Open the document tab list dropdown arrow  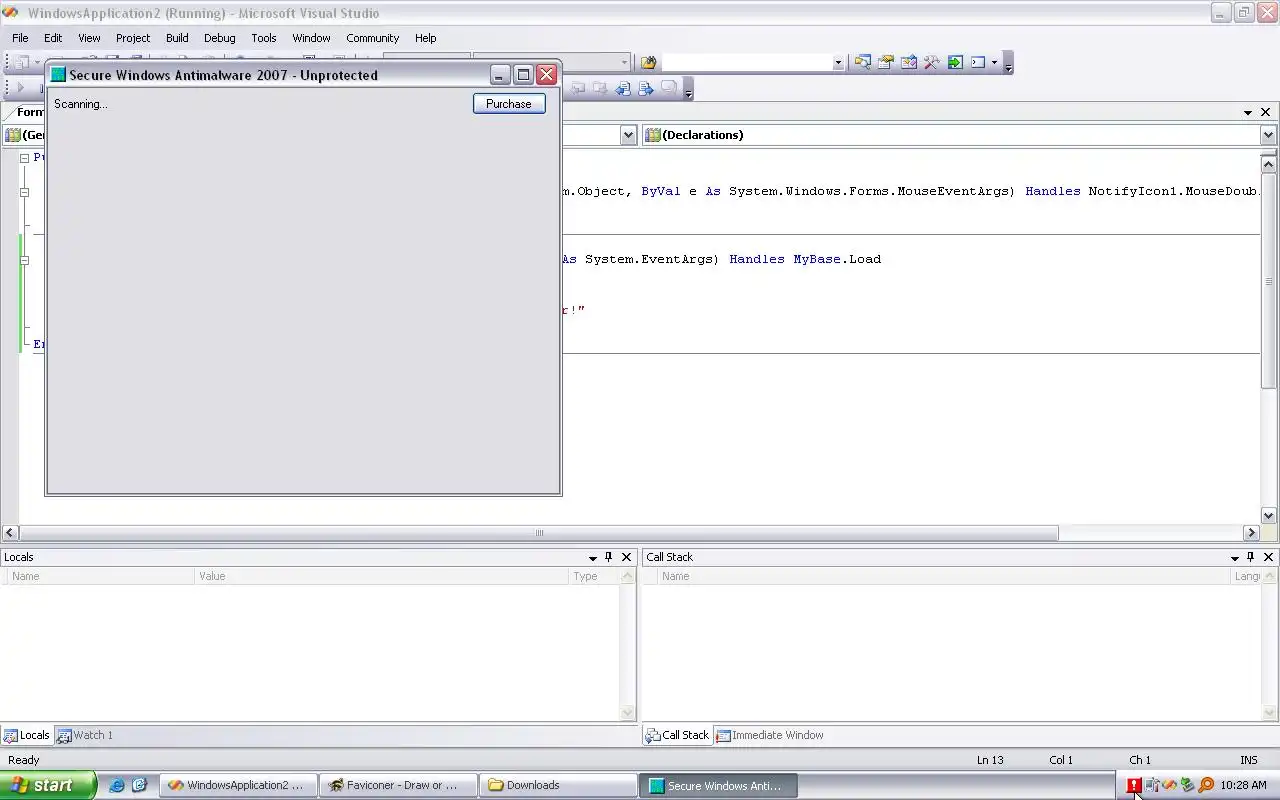pos(1248,112)
